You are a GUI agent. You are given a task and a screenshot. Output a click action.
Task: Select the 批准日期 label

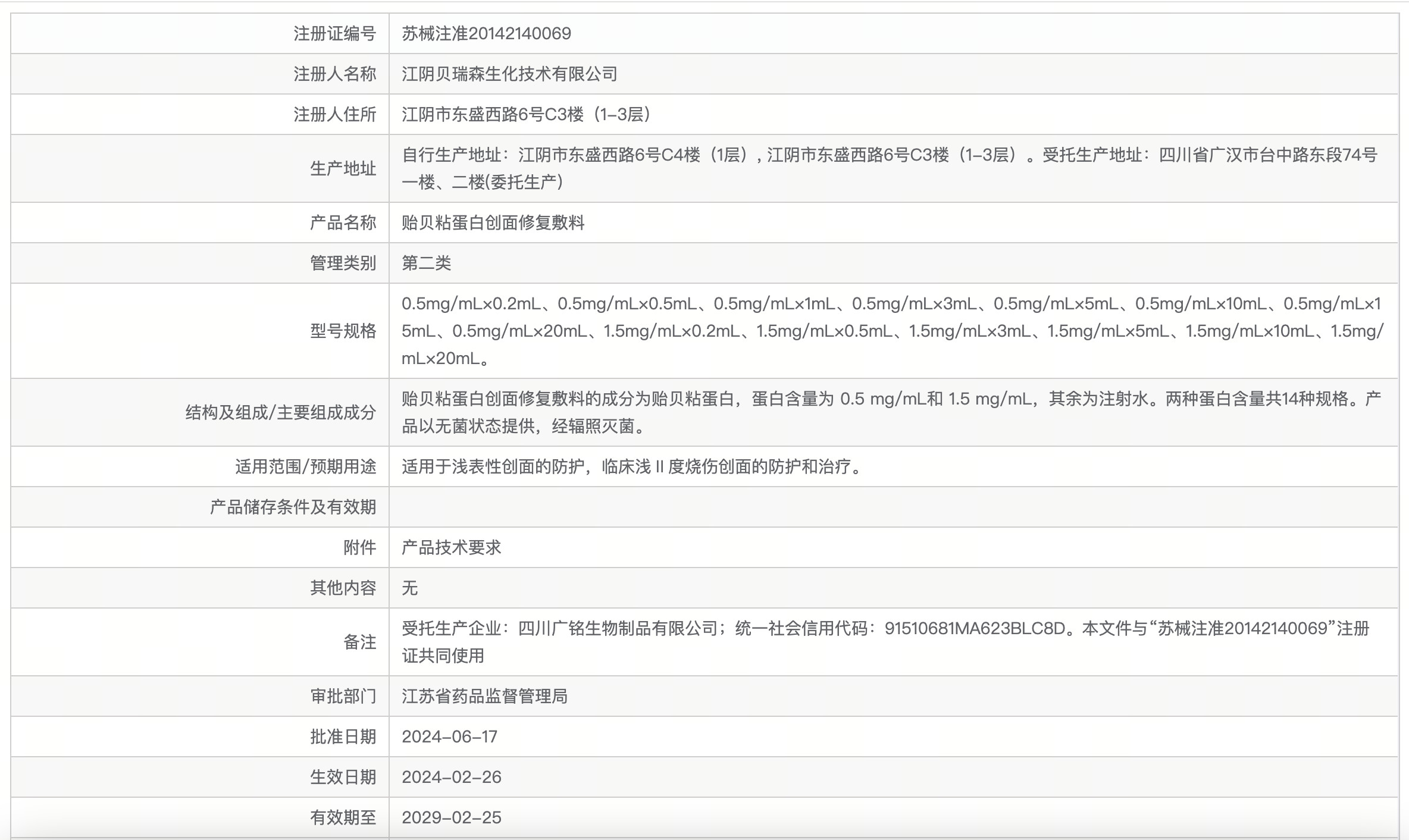[x=343, y=736]
